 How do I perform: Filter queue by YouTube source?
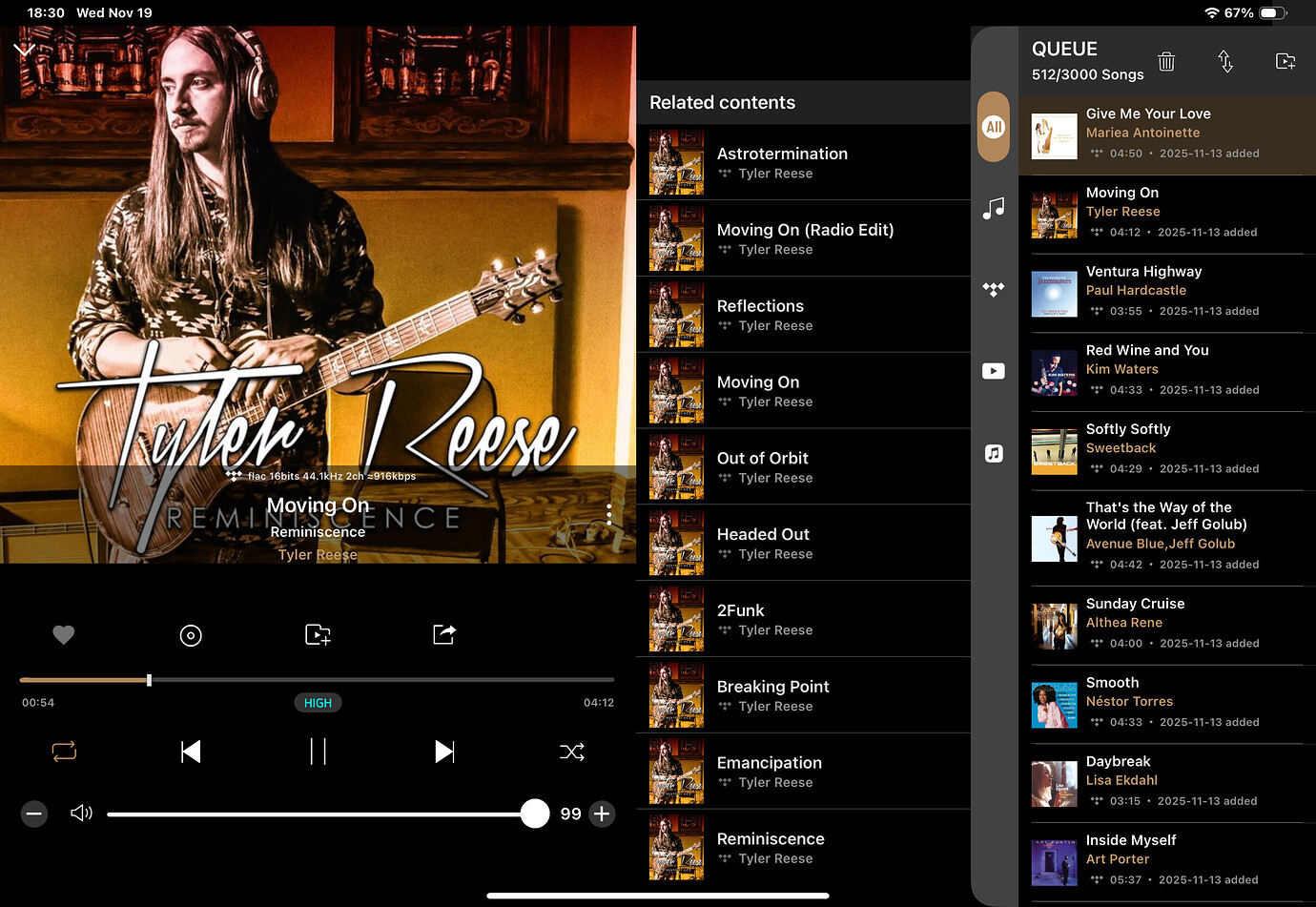point(994,371)
